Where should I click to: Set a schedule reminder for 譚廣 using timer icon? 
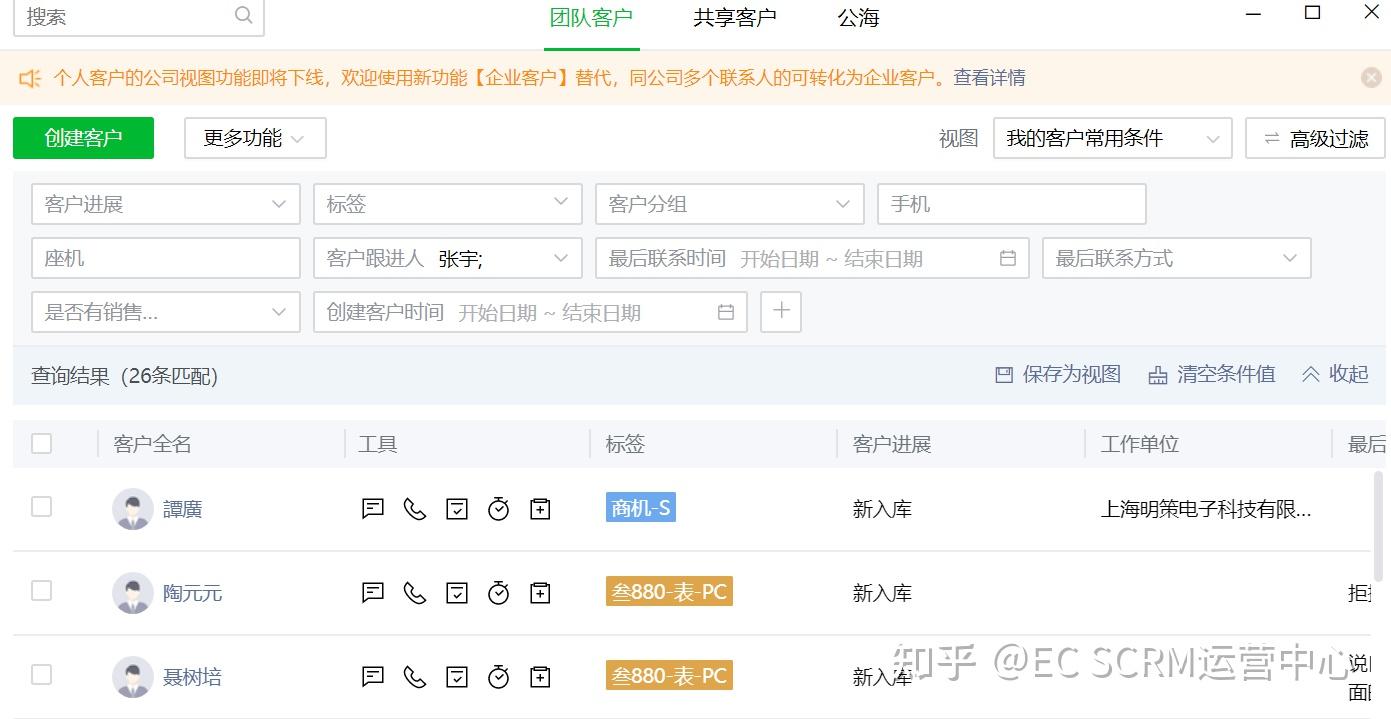point(498,509)
